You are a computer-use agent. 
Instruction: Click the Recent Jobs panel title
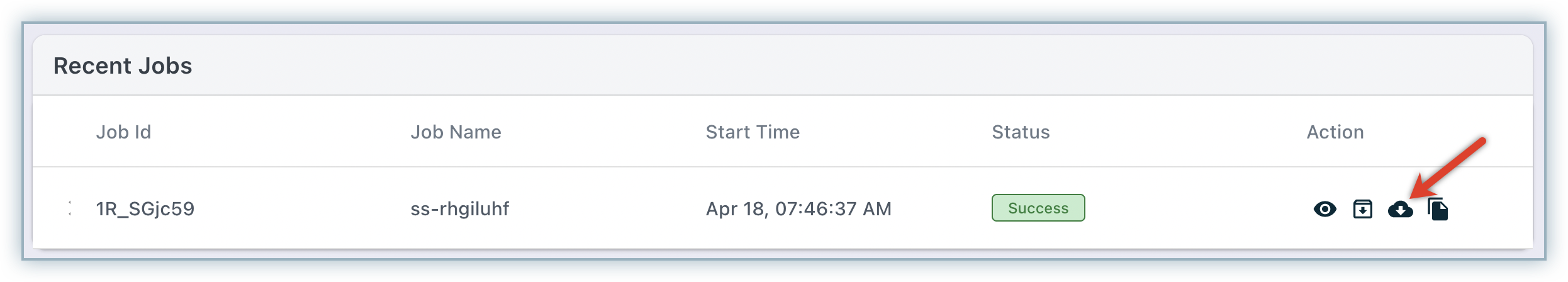pyautogui.click(x=123, y=66)
